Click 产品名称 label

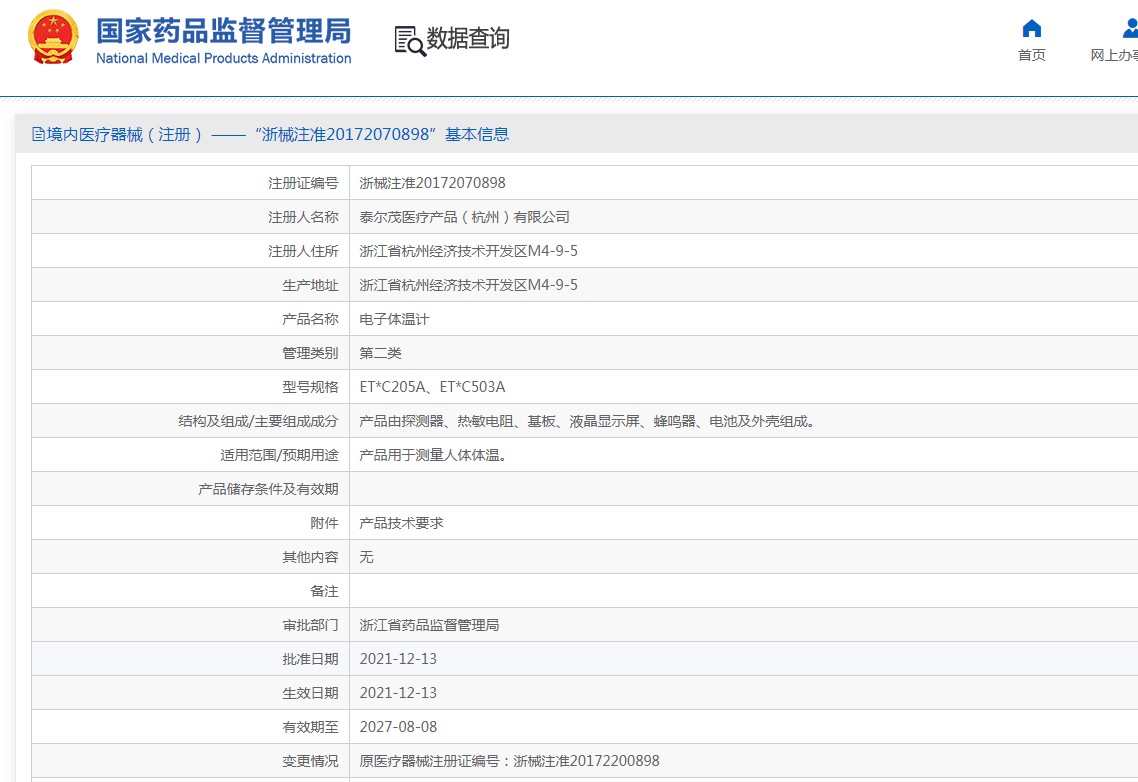tap(311, 319)
